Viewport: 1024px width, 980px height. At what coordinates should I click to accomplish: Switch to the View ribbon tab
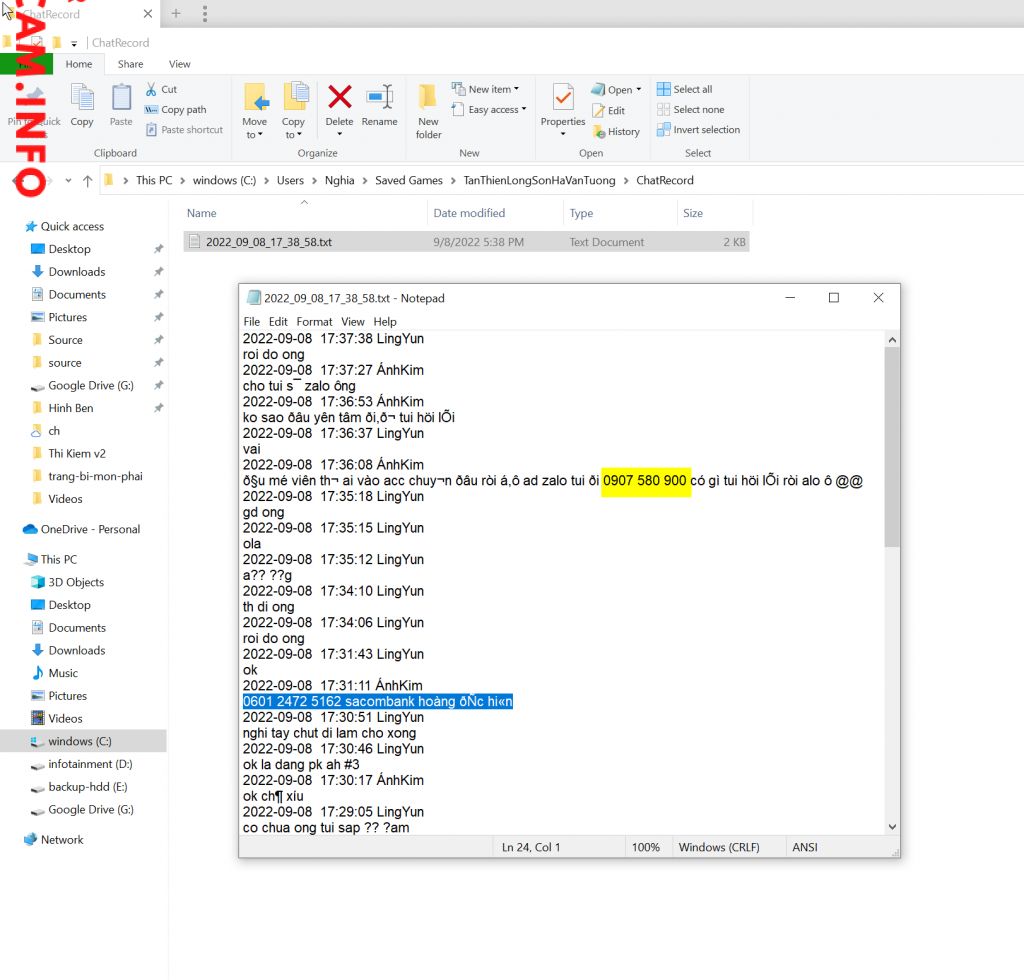[x=180, y=64]
